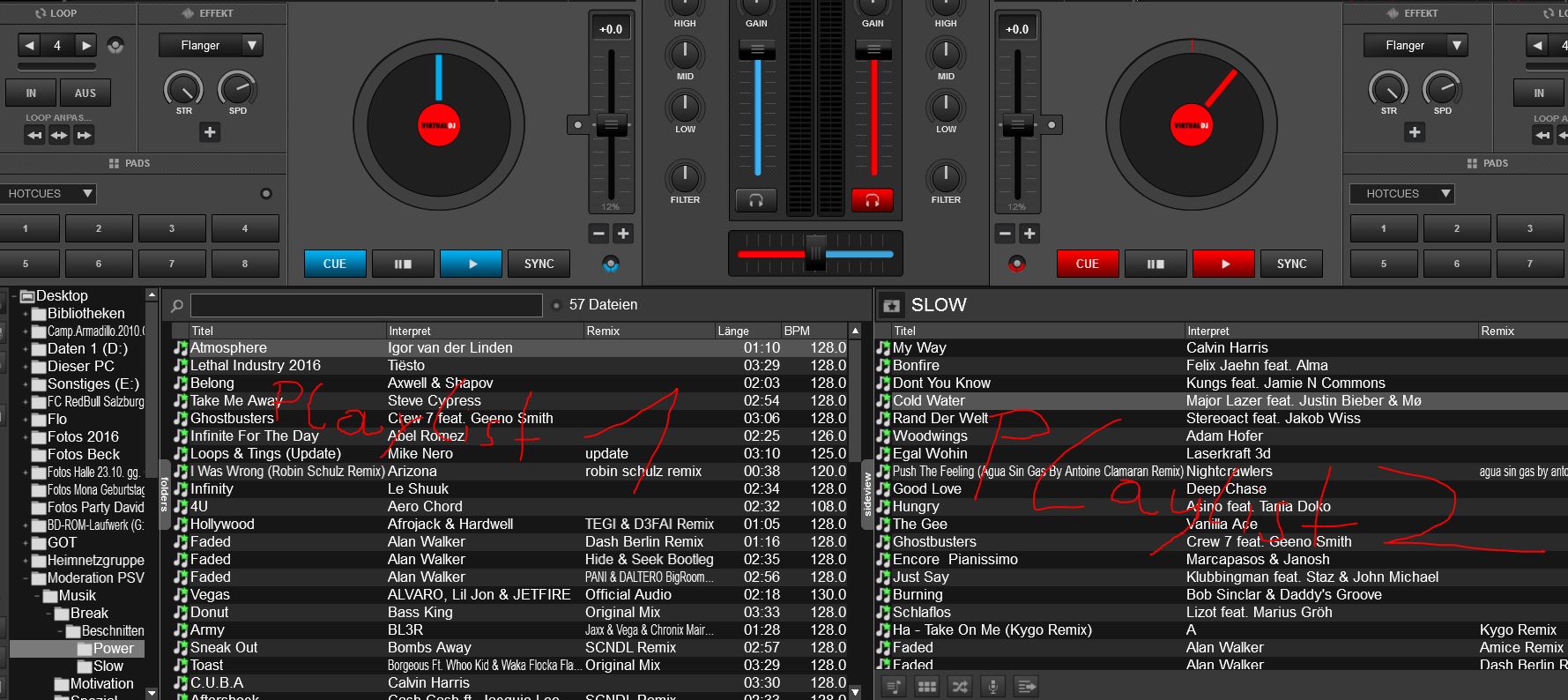Screen dimensions: 1568x700
Task: Click blue vinyl mode icon on left deck
Action: 611,264
